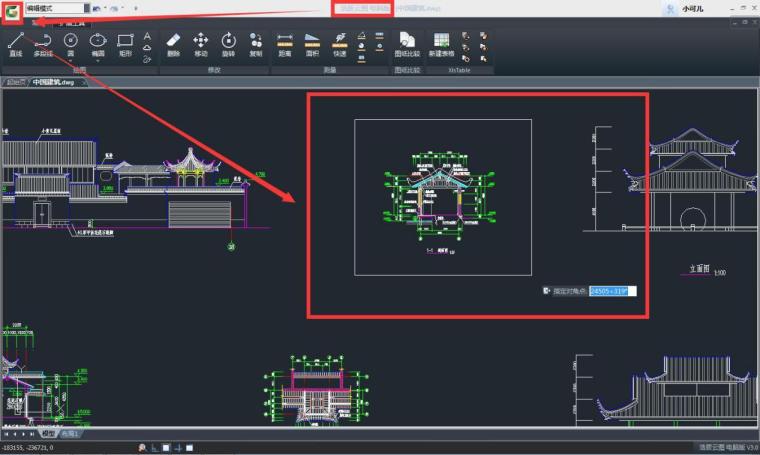The image size is (760, 455).
Task: Choose the 矩形 (Rectangle) tool
Action: point(125,44)
